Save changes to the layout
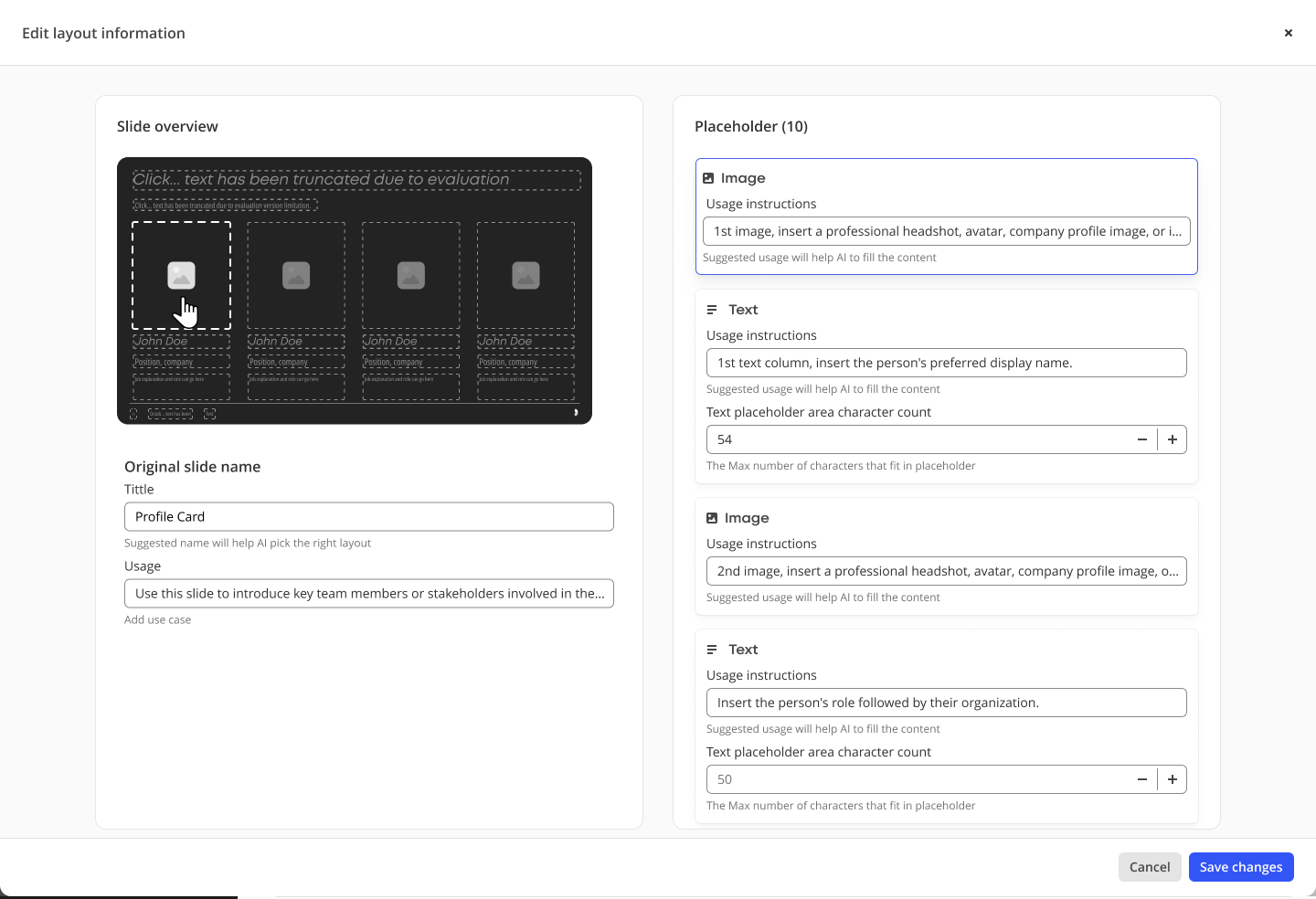Viewport: 1316px width, 899px height. [1241, 867]
